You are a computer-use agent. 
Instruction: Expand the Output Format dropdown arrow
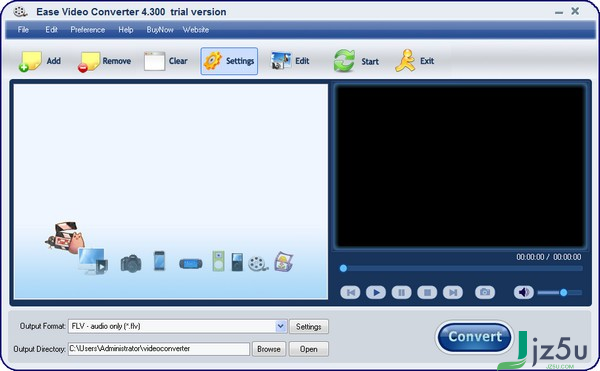click(280, 326)
